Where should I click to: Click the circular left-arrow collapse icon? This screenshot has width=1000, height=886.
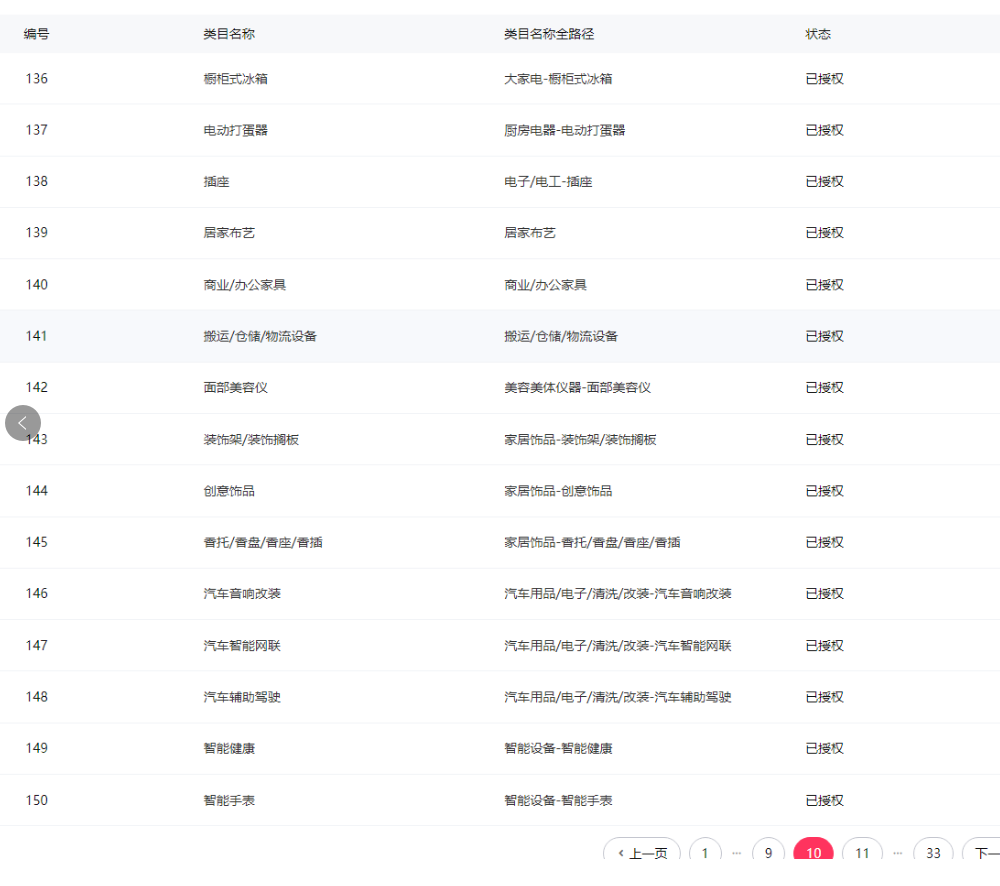tap(23, 423)
